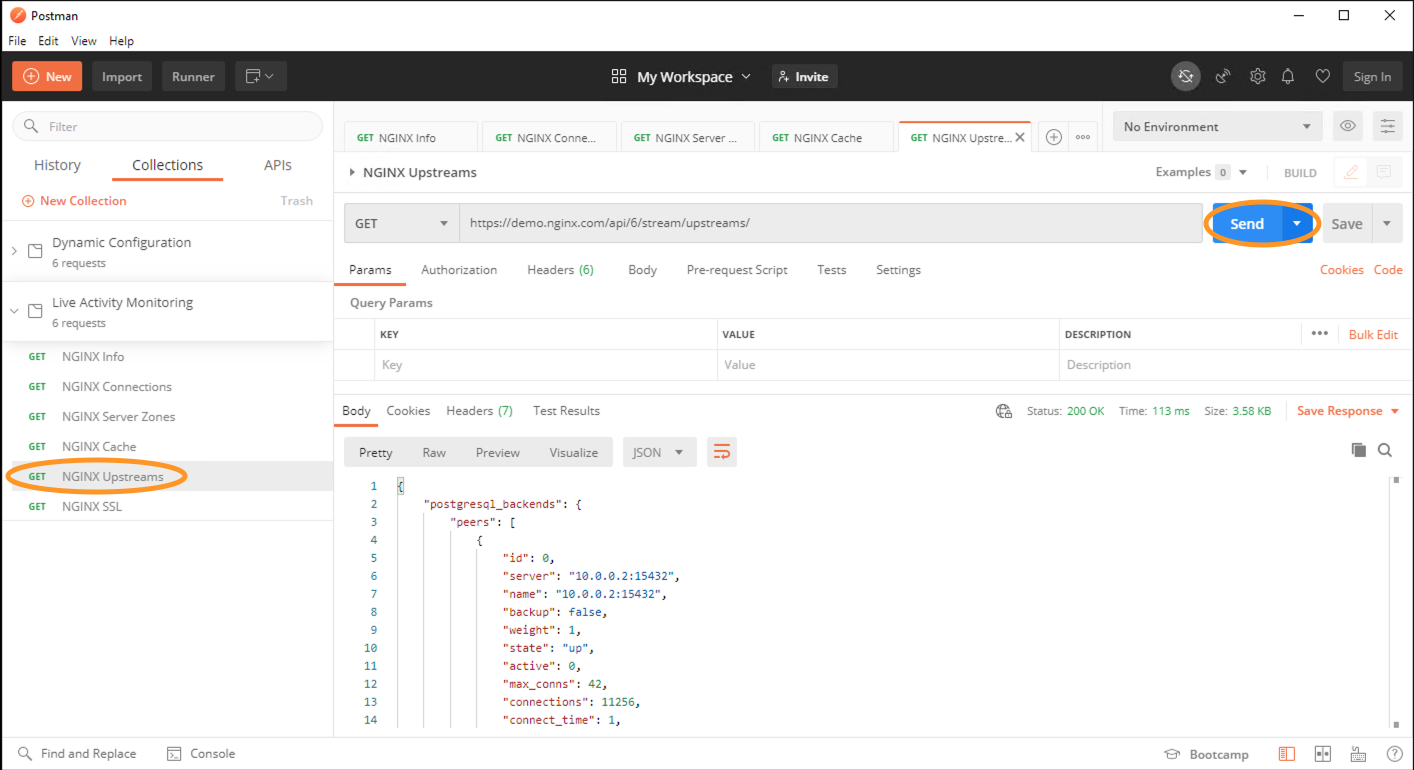Expand the NGINX Upstreams request title arrow

pyautogui.click(x=352, y=172)
